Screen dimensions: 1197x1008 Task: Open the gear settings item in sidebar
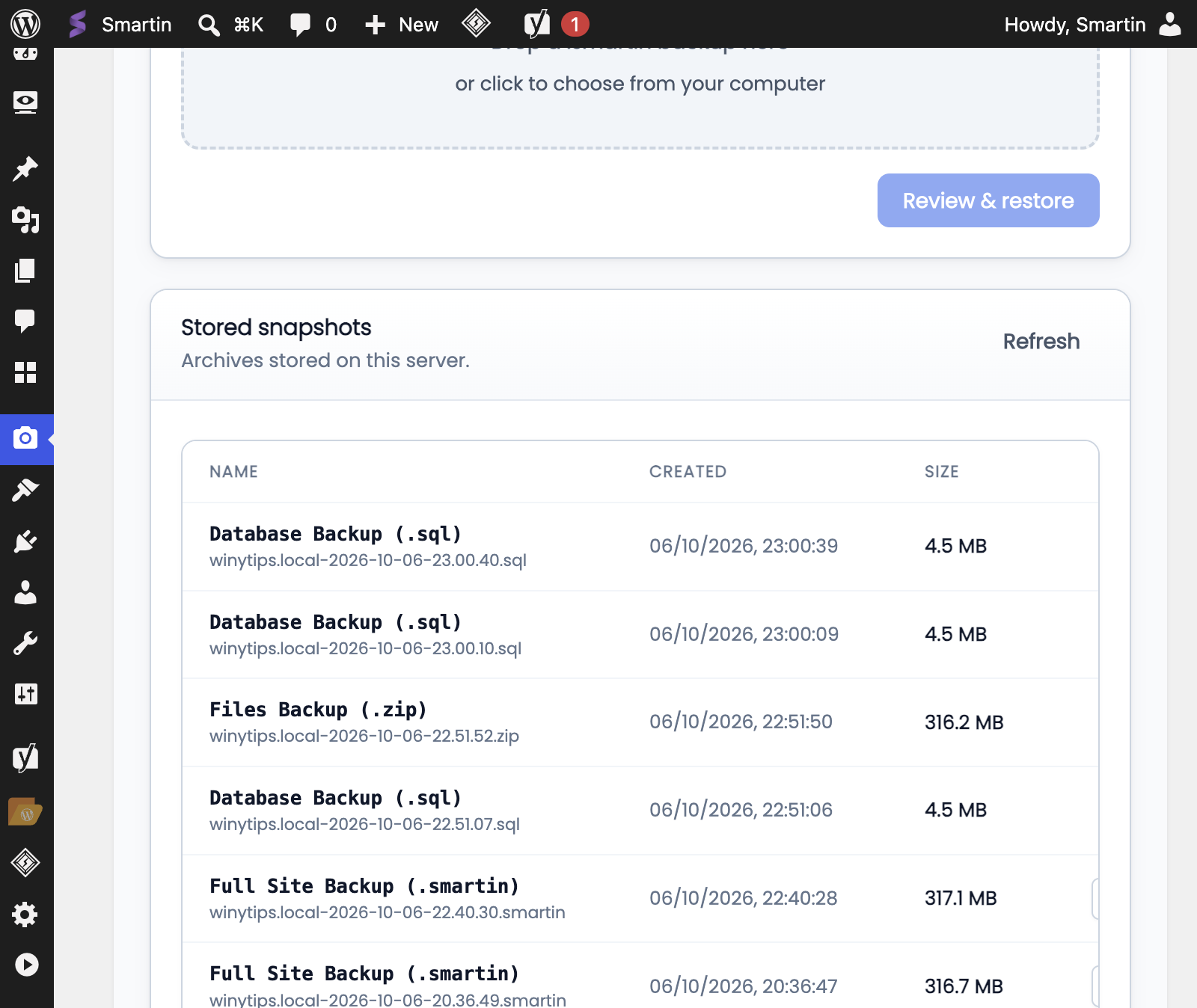click(25, 914)
